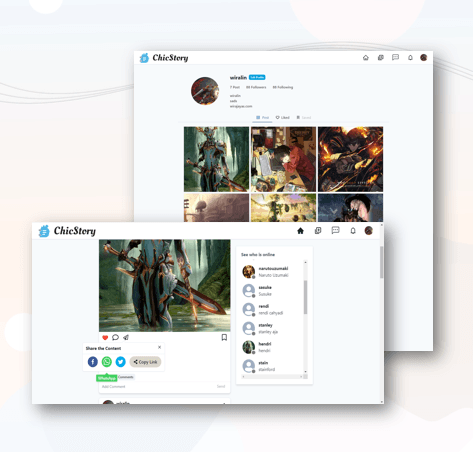Open messages chat icon in profile window

tap(395, 57)
